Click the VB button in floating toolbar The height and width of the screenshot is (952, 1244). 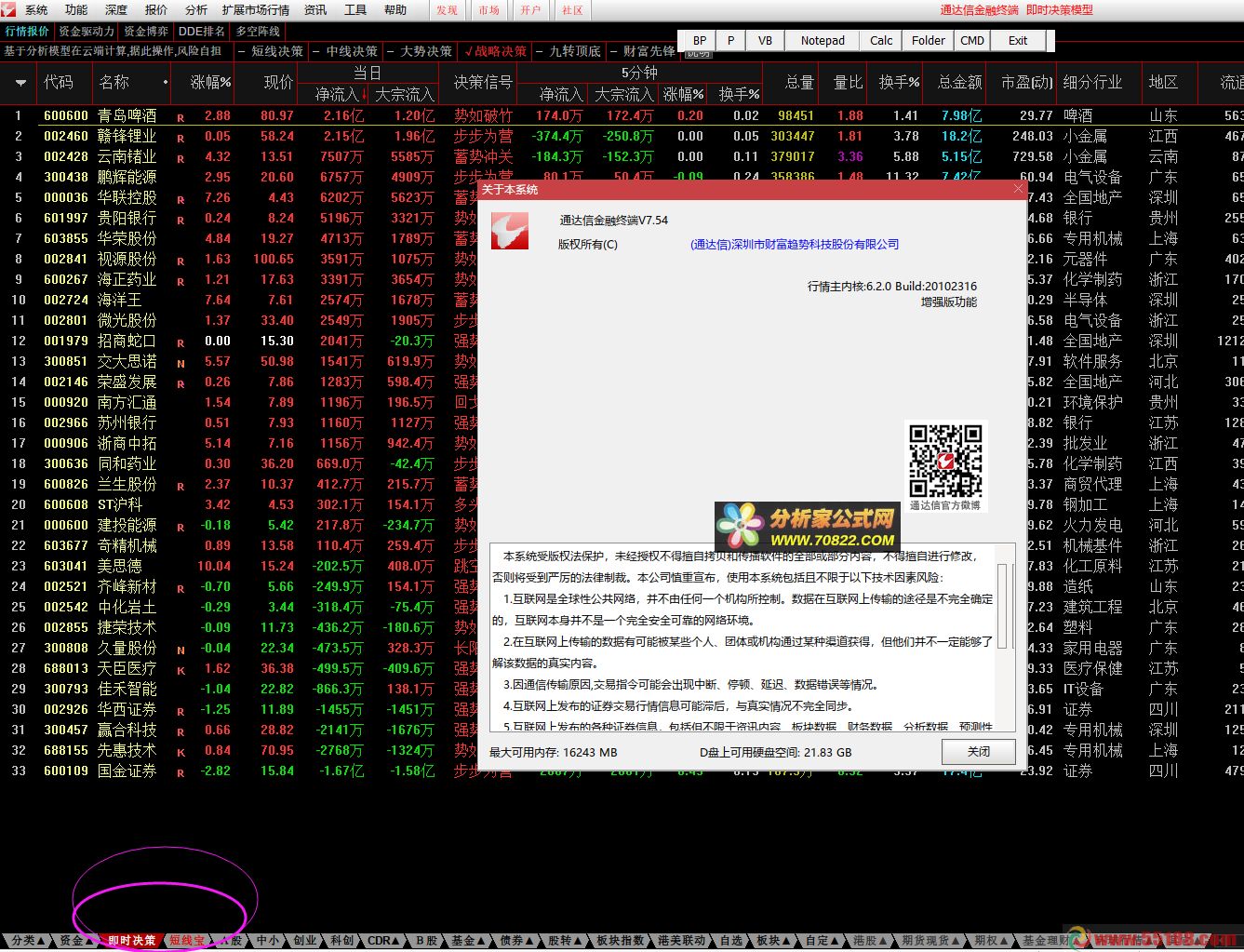[765, 41]
